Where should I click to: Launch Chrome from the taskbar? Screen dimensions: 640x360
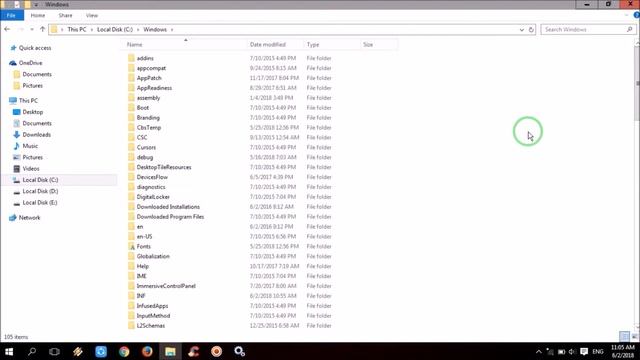coord(124,351)
